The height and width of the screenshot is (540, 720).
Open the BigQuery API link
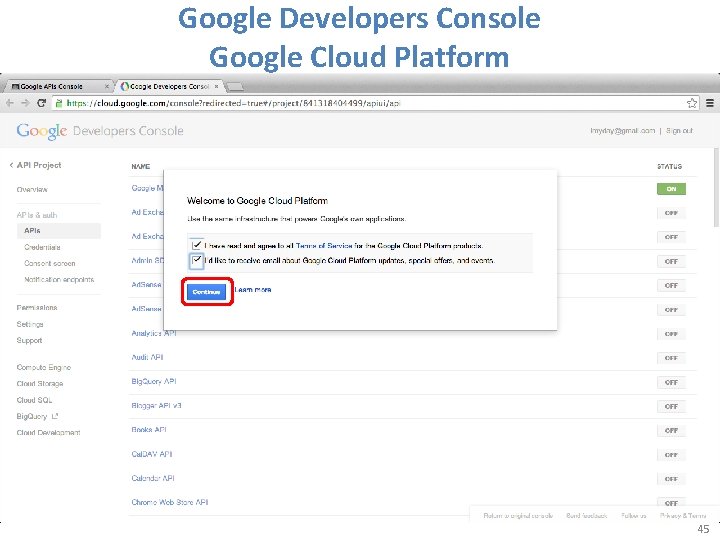click(154, 382)
